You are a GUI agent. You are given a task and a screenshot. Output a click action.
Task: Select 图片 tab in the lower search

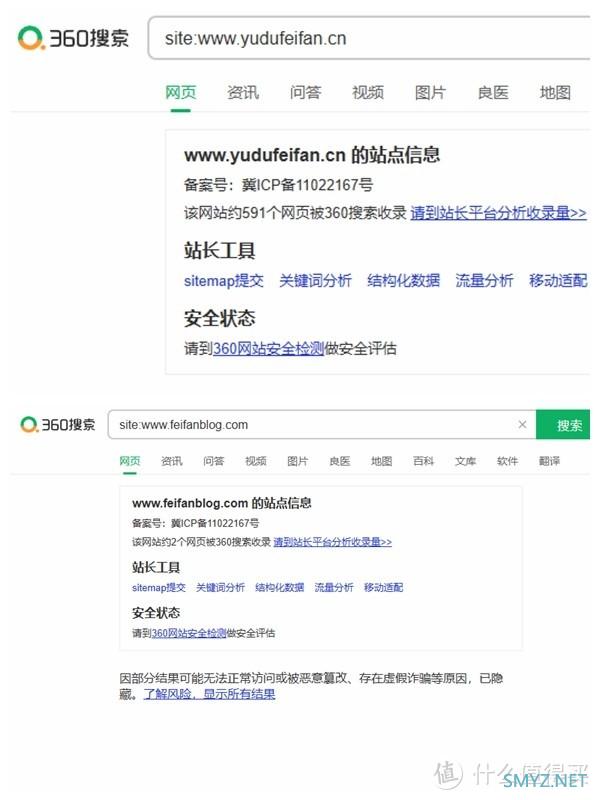(x=297, y=461)
